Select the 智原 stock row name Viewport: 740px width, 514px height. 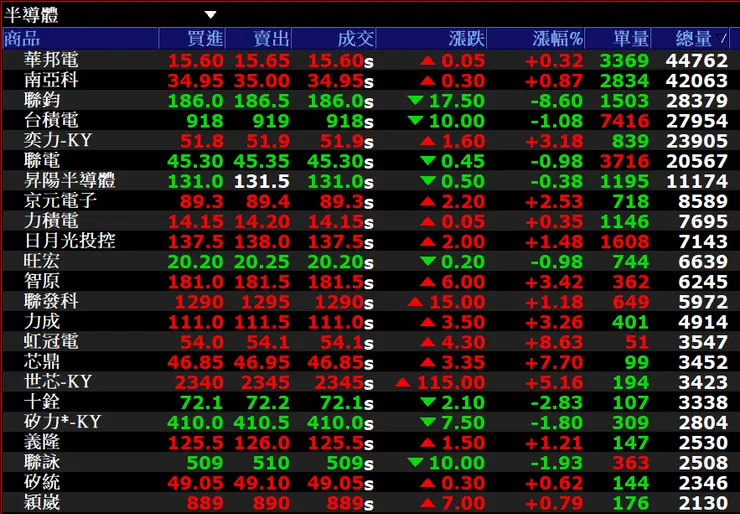point(42,281)
